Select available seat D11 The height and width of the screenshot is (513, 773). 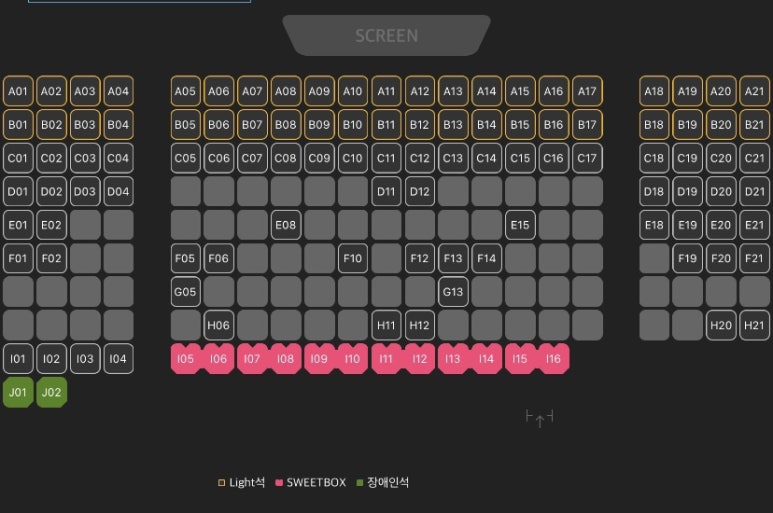[386, 192]
